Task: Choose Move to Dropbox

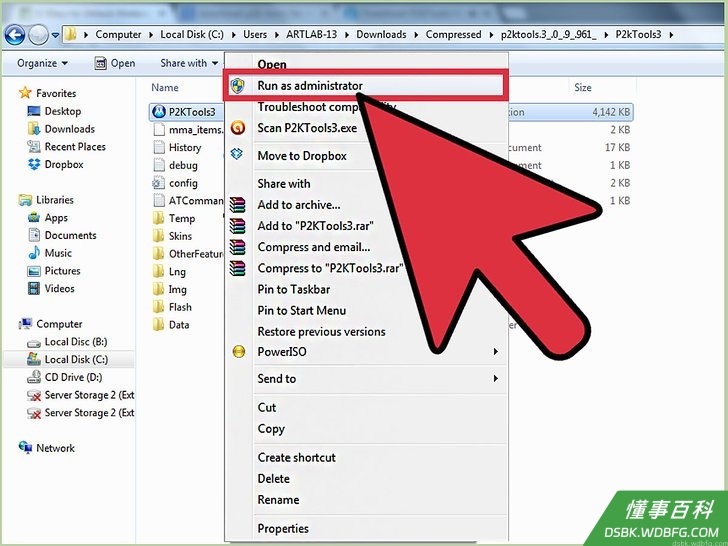Action: tap(302, 156)
